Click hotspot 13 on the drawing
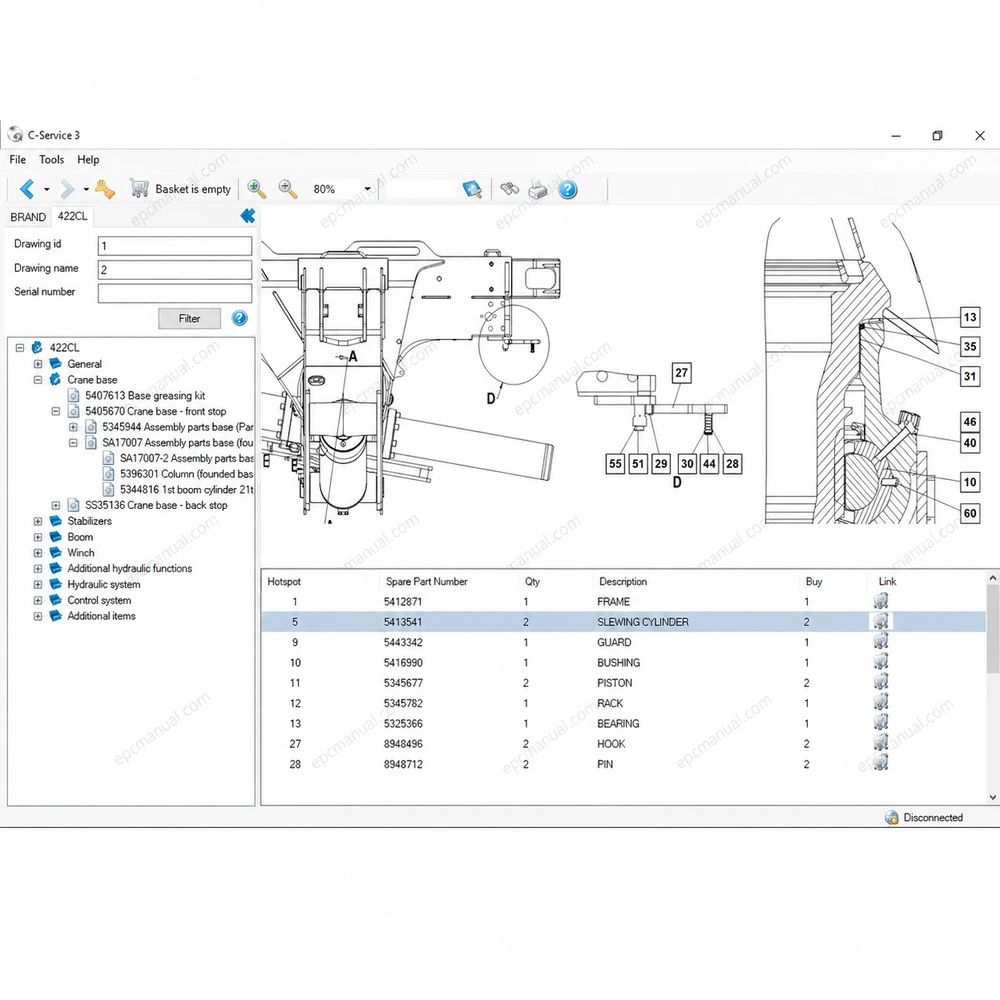 tap(970, 317)
